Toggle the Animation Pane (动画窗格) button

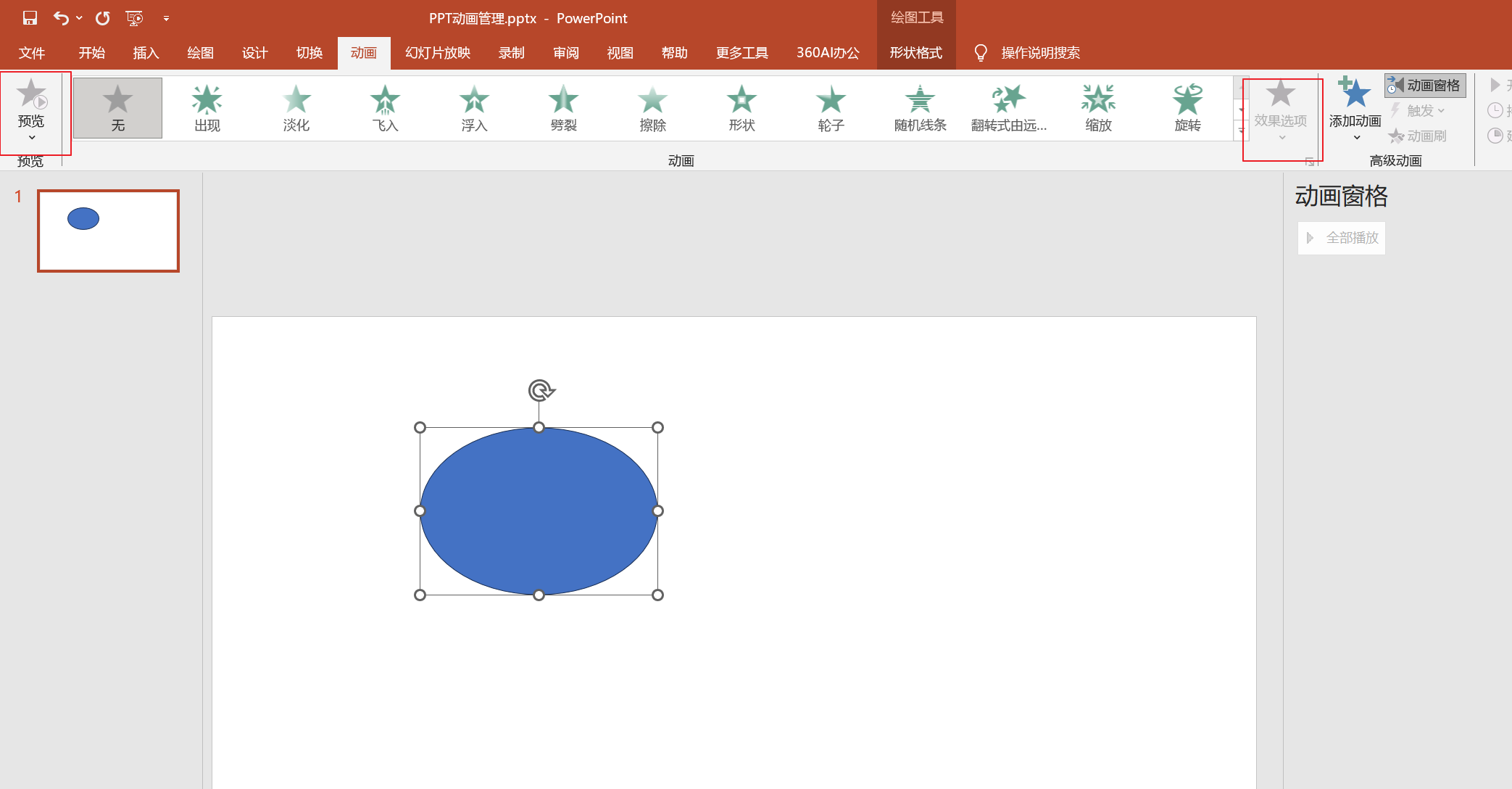point(1425,86)
